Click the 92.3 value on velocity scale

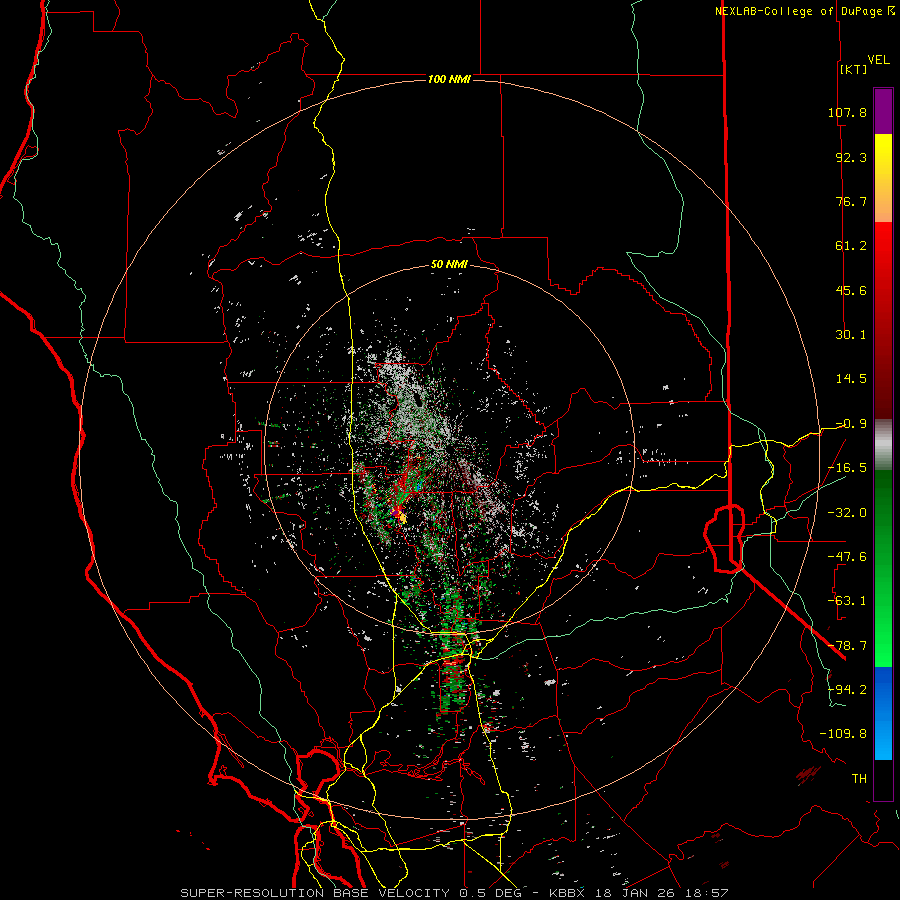[851, 157]
